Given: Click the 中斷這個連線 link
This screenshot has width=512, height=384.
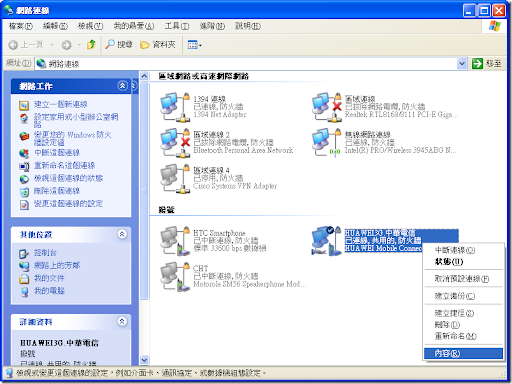Looking at the screenshot, I should point(57,153).
